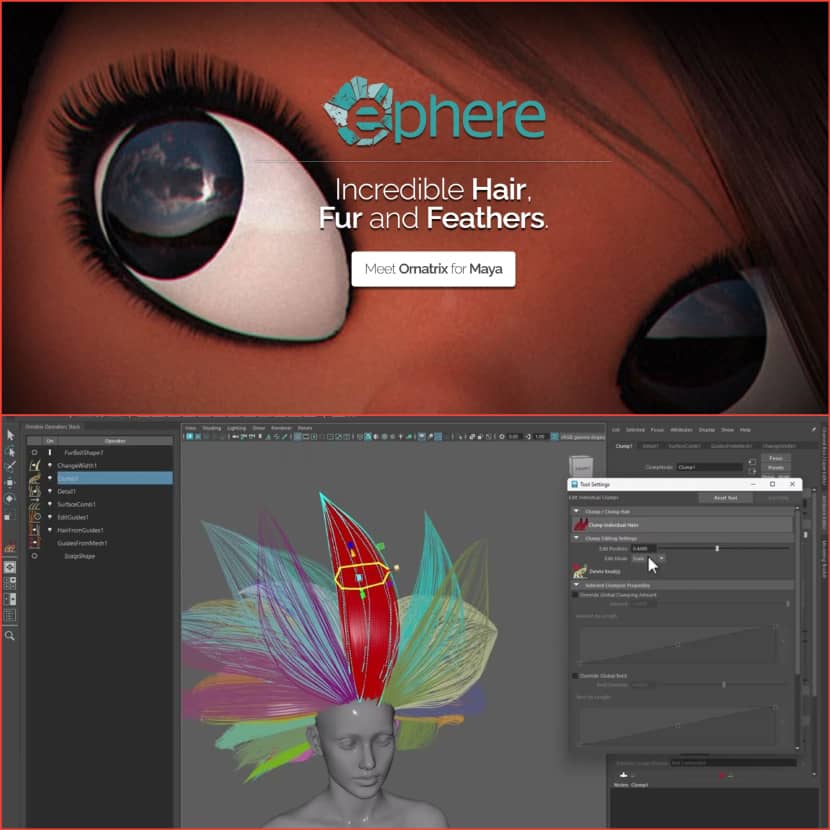Toggle the SurfaceComb1 On bulb
The height and width of the screenshot is (830, 830).
click(50, 504)
